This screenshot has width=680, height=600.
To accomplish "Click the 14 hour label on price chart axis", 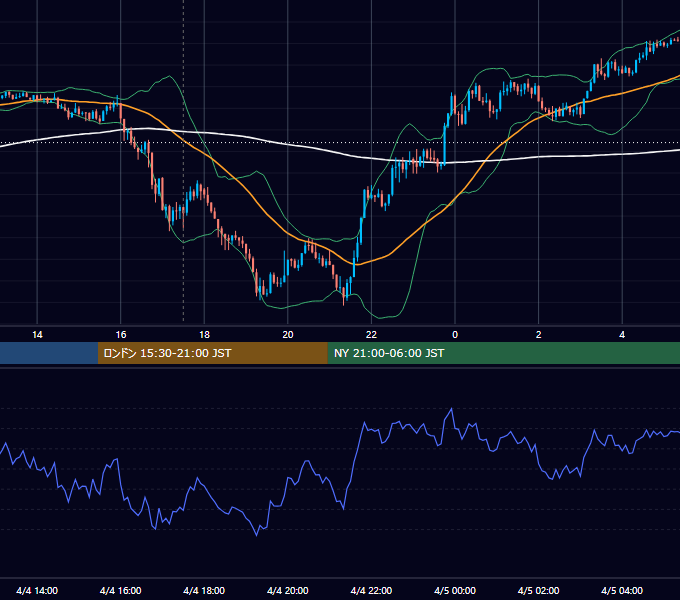I will (37, 335).
